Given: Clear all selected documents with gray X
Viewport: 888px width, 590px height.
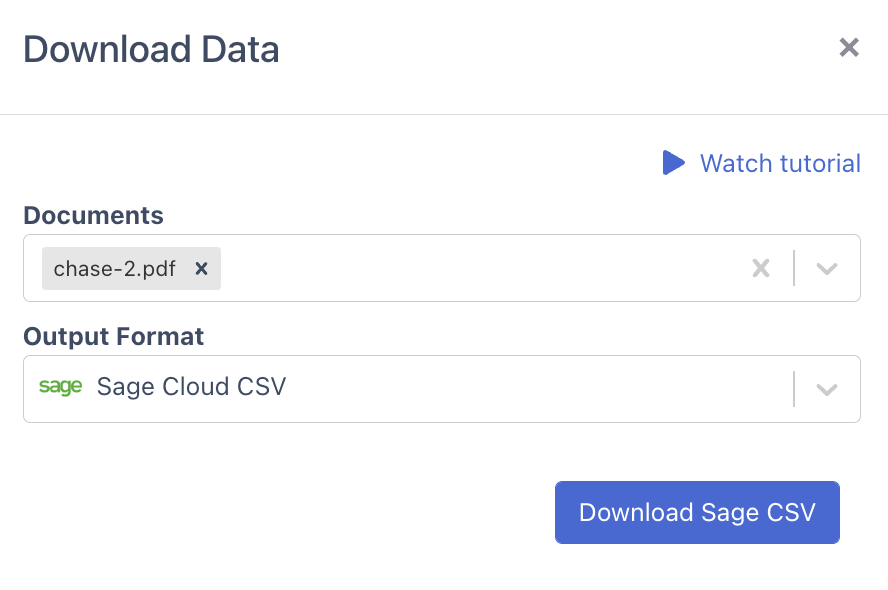Looking at the screenshot, I should 761,268.
